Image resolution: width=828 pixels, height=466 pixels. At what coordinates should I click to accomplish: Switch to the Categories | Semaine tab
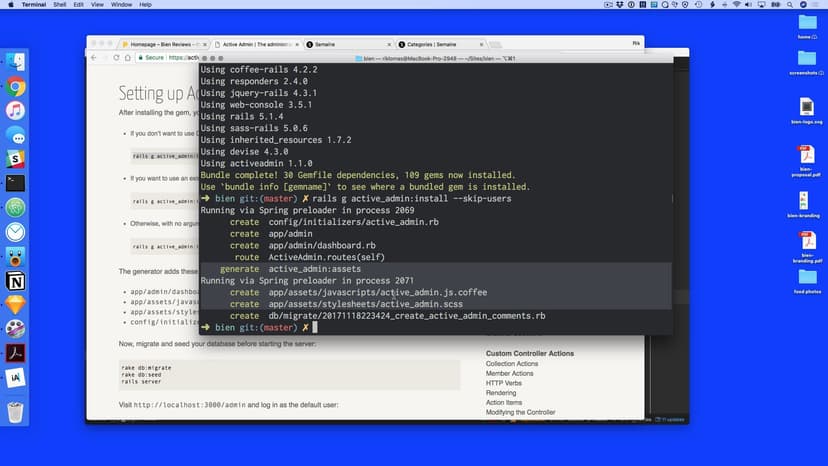tap(435, 45)
